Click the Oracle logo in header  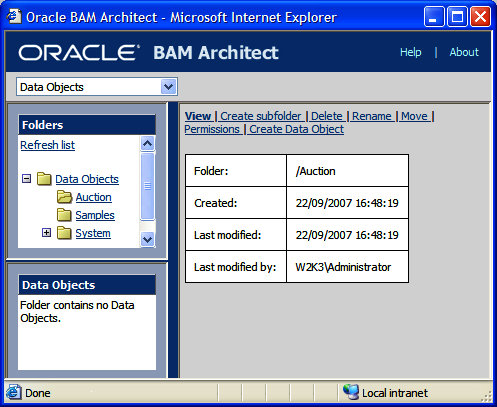(x=79, y=53)
